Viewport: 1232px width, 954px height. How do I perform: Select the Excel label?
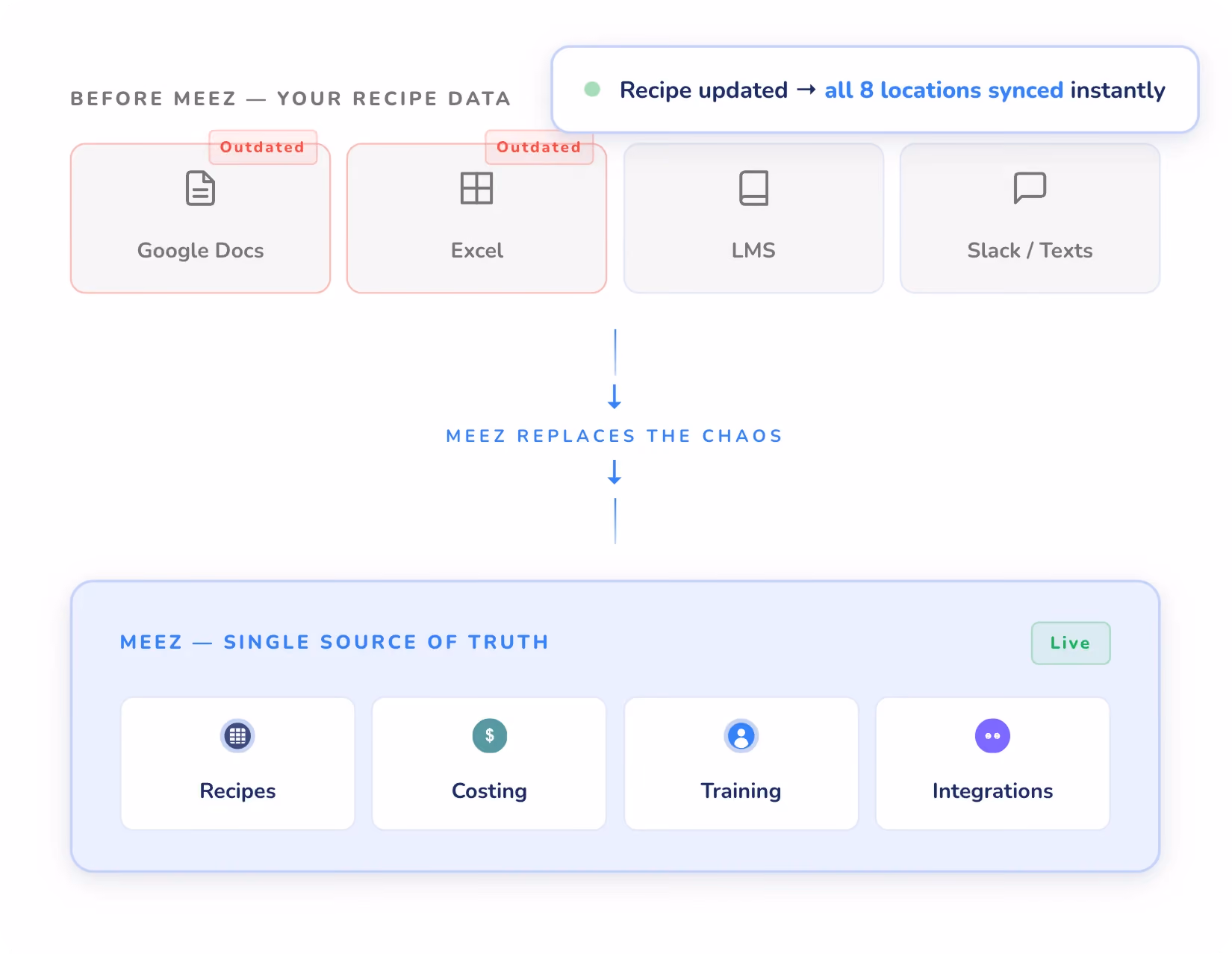[476, 250]
